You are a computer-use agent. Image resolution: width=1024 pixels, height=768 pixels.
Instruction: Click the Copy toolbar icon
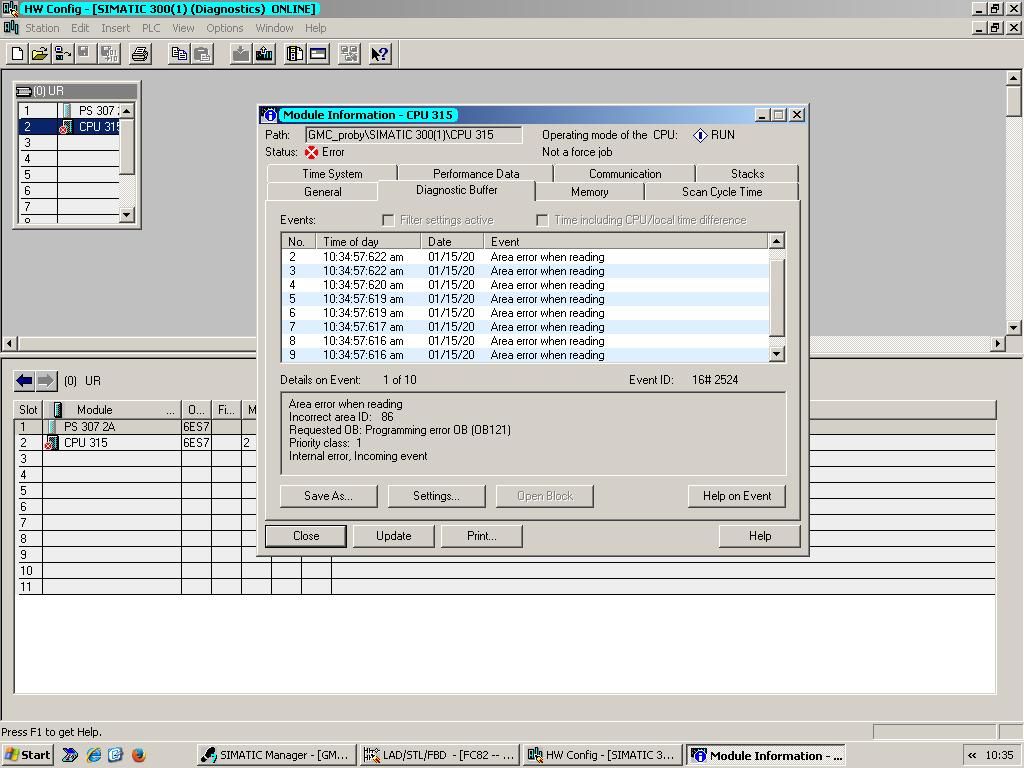click(x=178, y=54)
